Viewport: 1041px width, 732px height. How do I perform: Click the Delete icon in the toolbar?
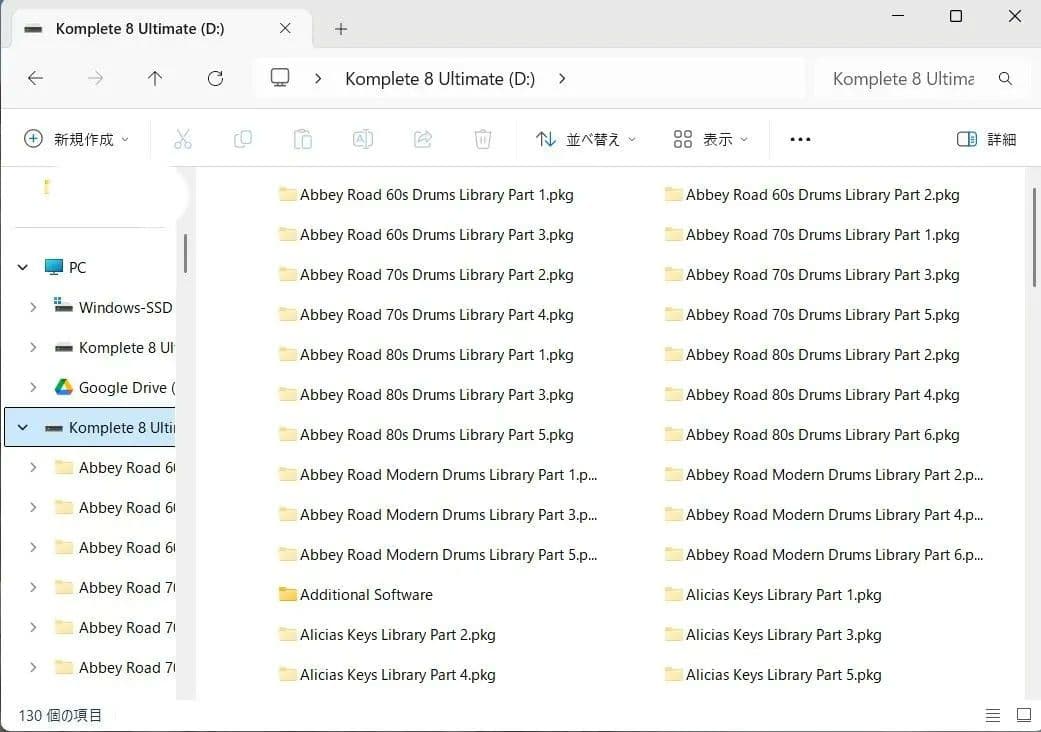click(x=483, y=139)
